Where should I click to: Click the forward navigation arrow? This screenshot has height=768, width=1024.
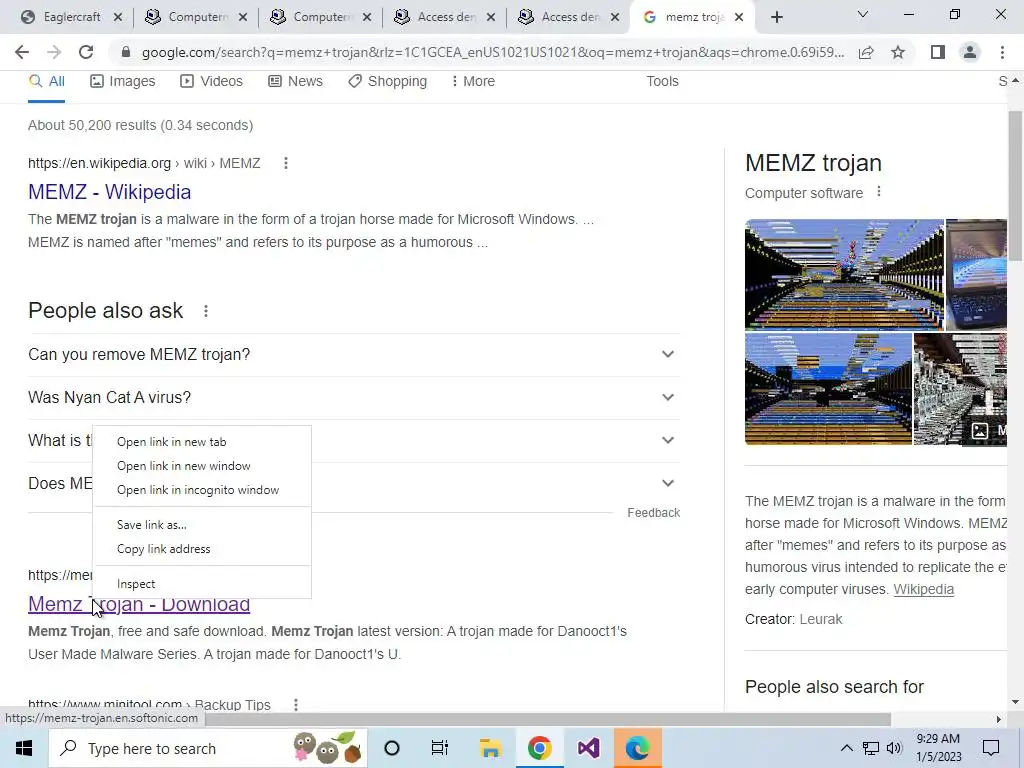pyautogui.click(x=54, y=52)
